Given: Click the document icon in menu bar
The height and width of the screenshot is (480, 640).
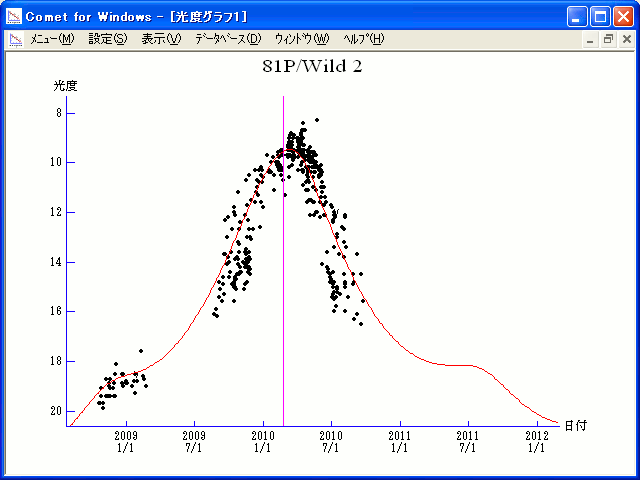Looking at the screenshot, I should click(16, 40).
